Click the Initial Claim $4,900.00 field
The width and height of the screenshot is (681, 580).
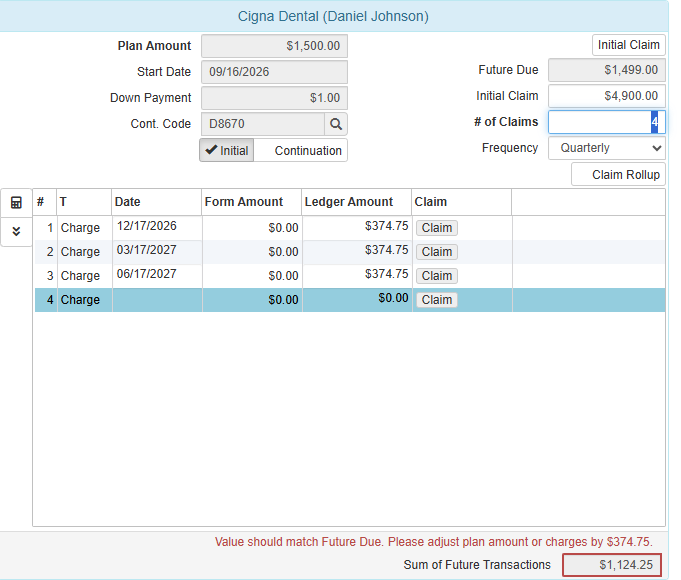607,96
